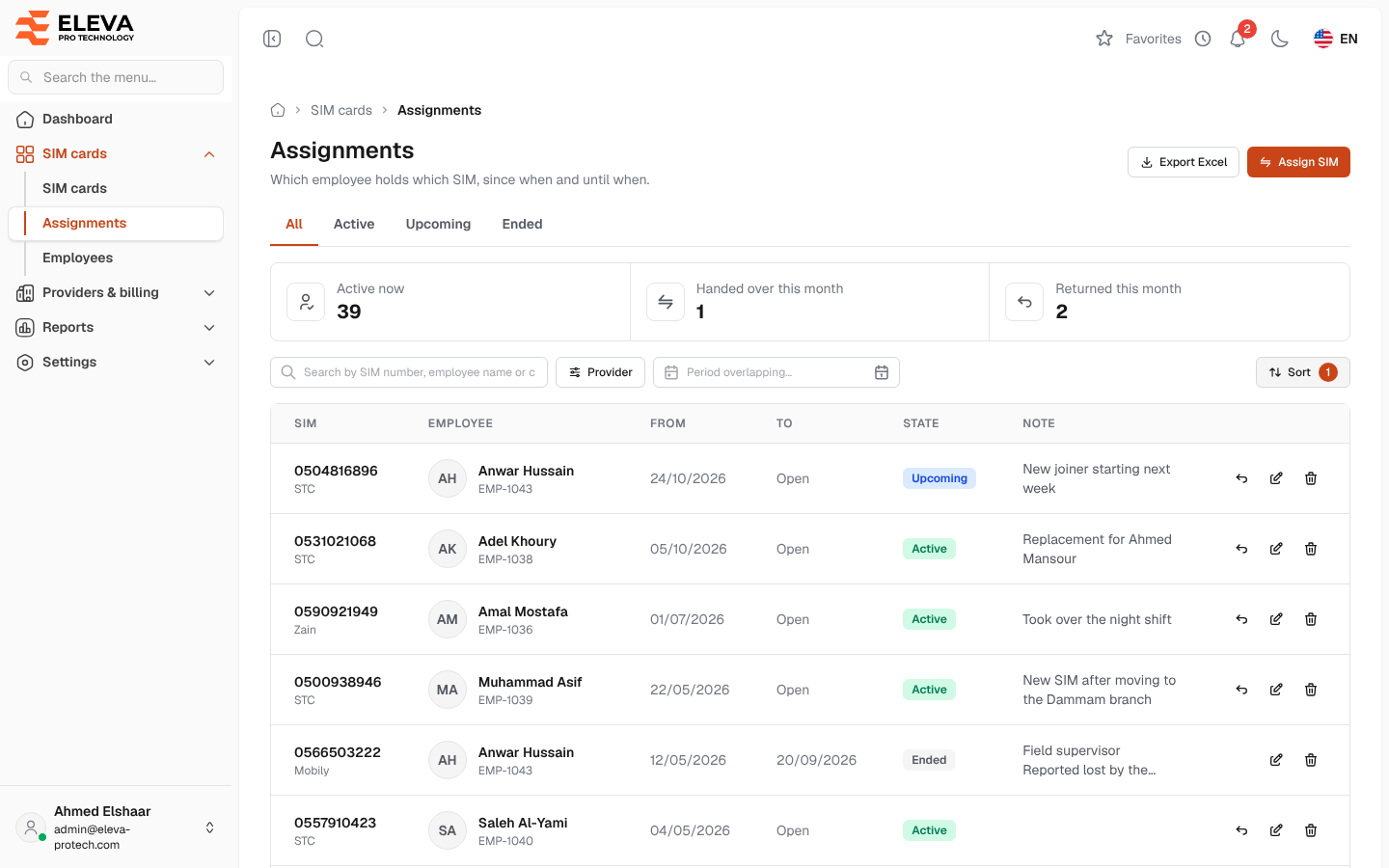Go to home breadcrumb icon
The width and height of the screenshot is (1389, 868).
point(278,110)
